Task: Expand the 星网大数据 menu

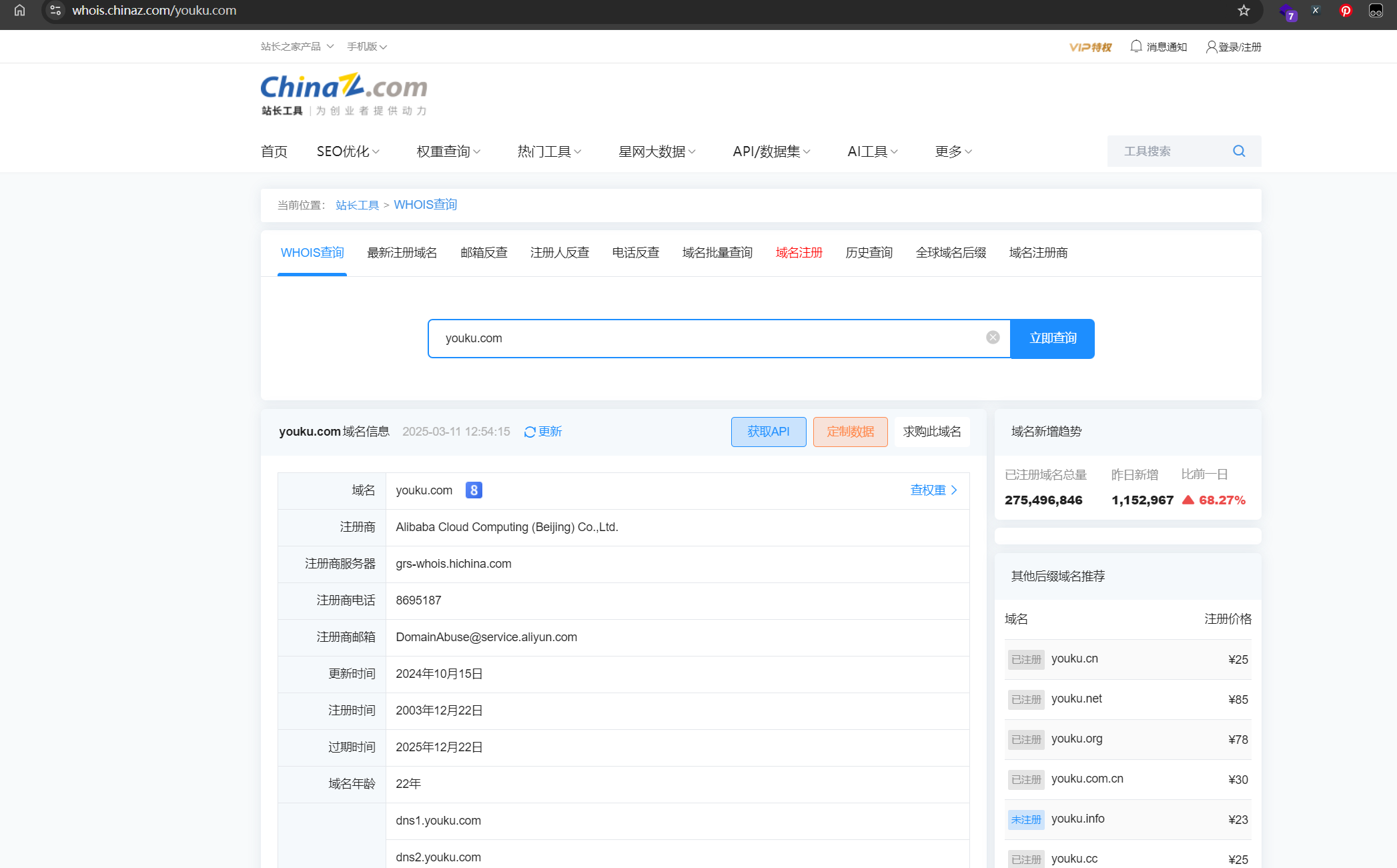Action: coord(656,151)
